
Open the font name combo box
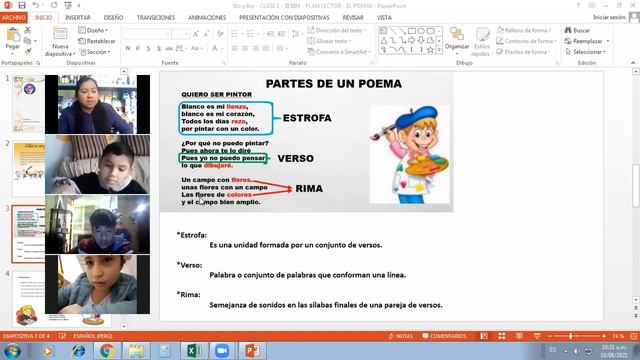pos(147,34)
